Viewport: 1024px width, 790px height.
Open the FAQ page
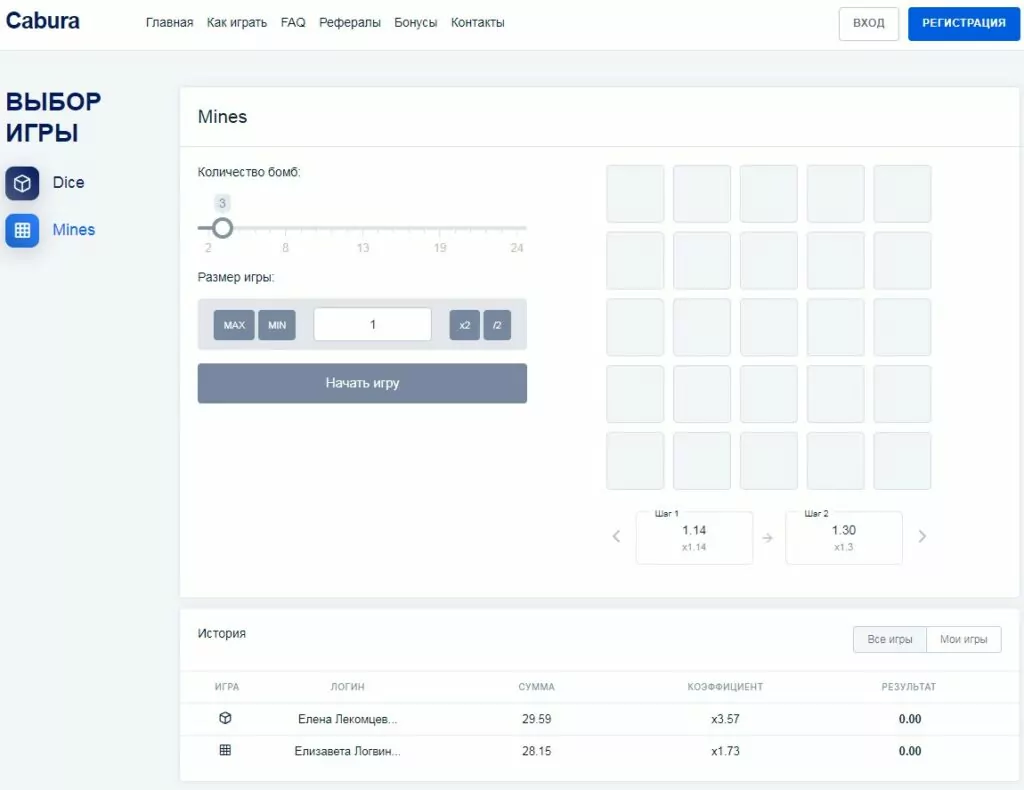click(x=293, y=23)
